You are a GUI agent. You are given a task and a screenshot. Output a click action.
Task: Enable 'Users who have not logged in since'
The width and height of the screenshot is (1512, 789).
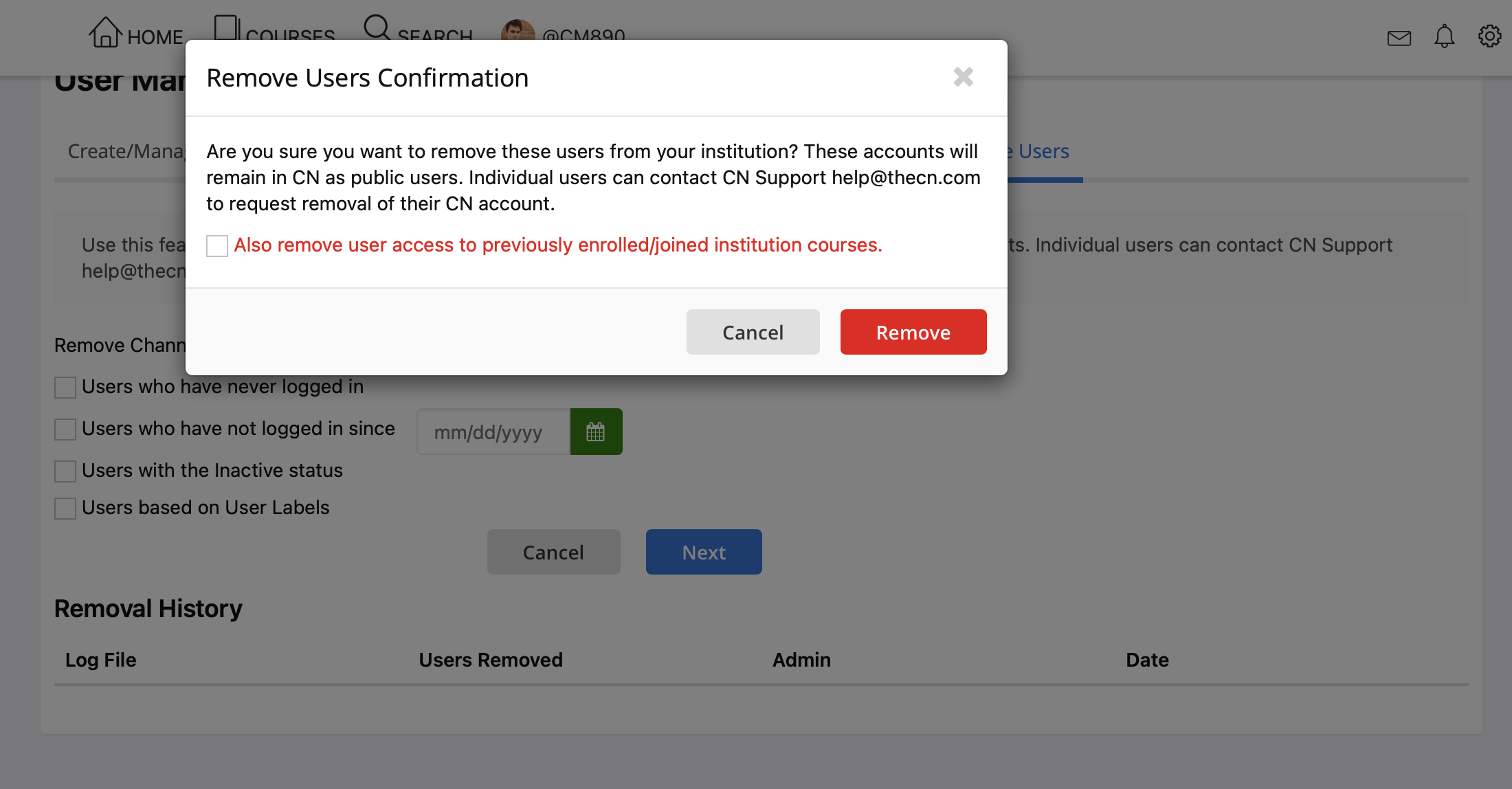tap(65, 430)
